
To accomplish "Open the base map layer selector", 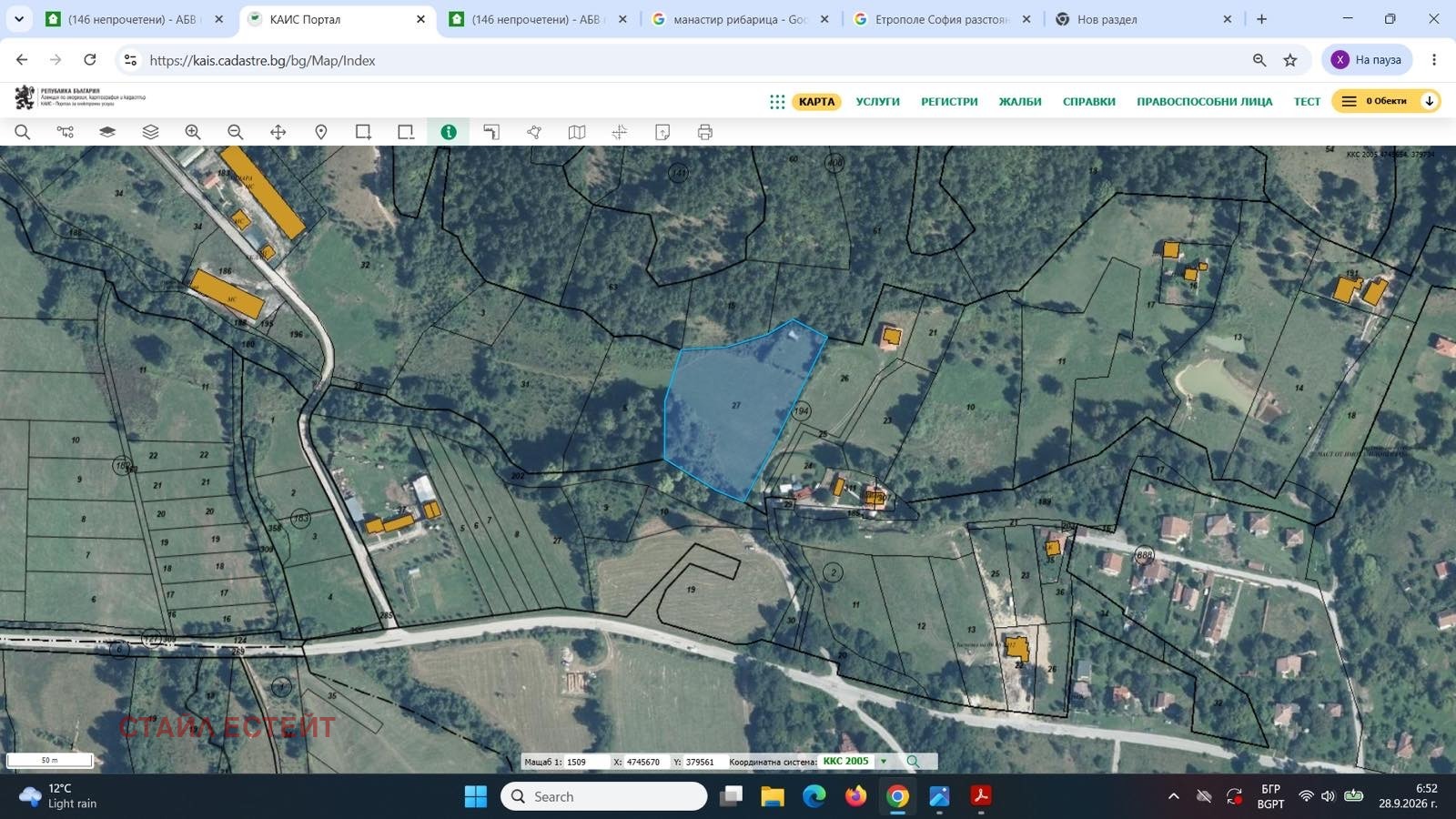I will click(x=107, y=132).
